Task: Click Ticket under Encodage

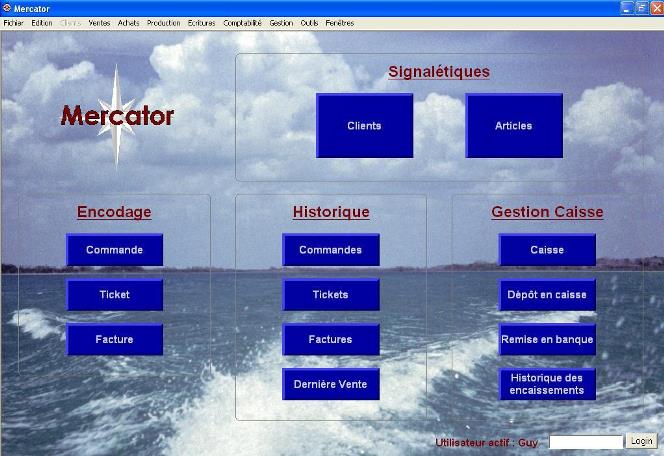Action: pyautogui.click(x=114, y=295)
